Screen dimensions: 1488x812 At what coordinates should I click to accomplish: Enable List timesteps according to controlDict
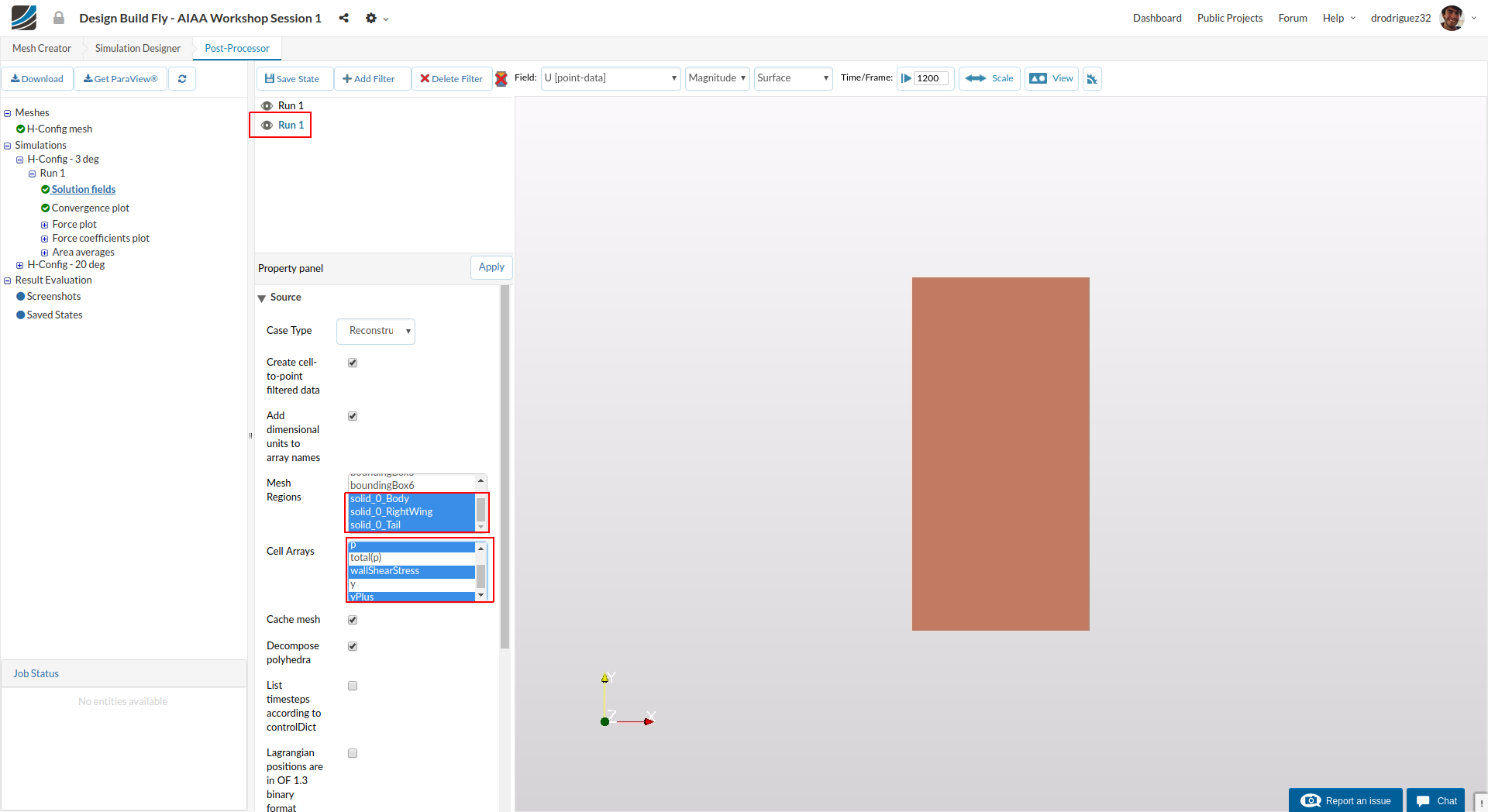point(353,686)
